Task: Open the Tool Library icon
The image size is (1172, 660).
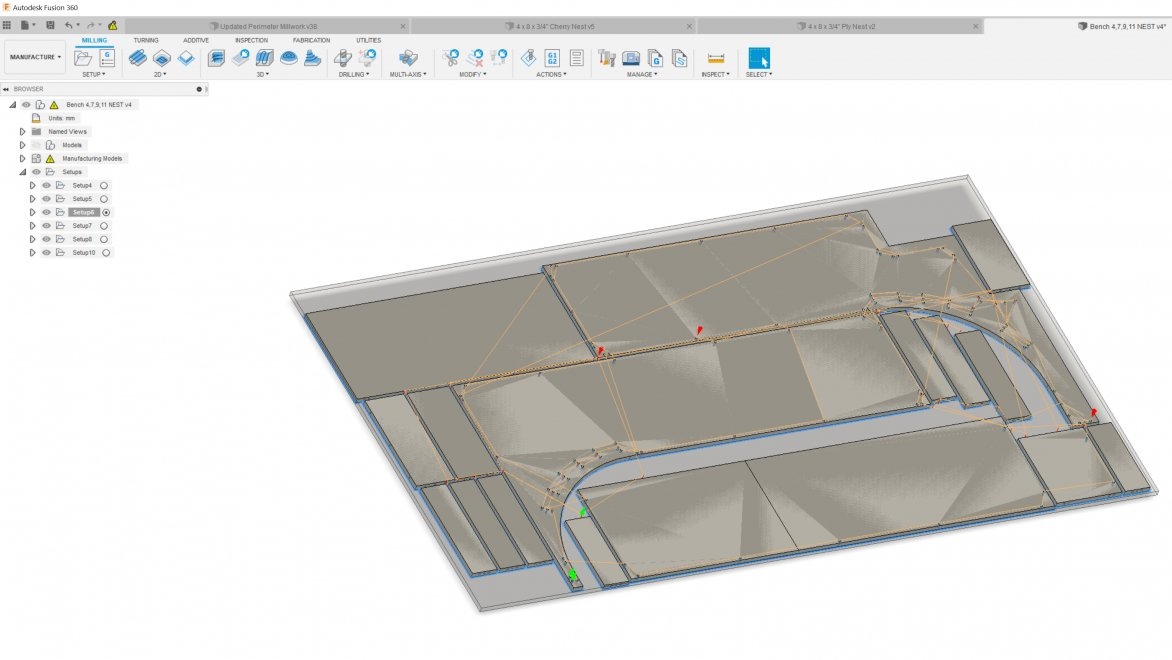Action: (607, 58)
